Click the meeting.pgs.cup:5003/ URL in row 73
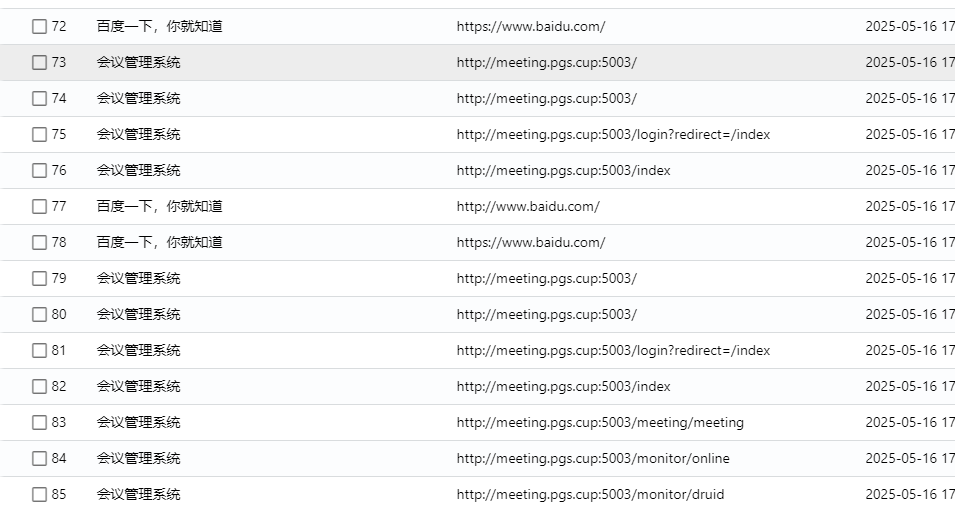 pos(547,62)
